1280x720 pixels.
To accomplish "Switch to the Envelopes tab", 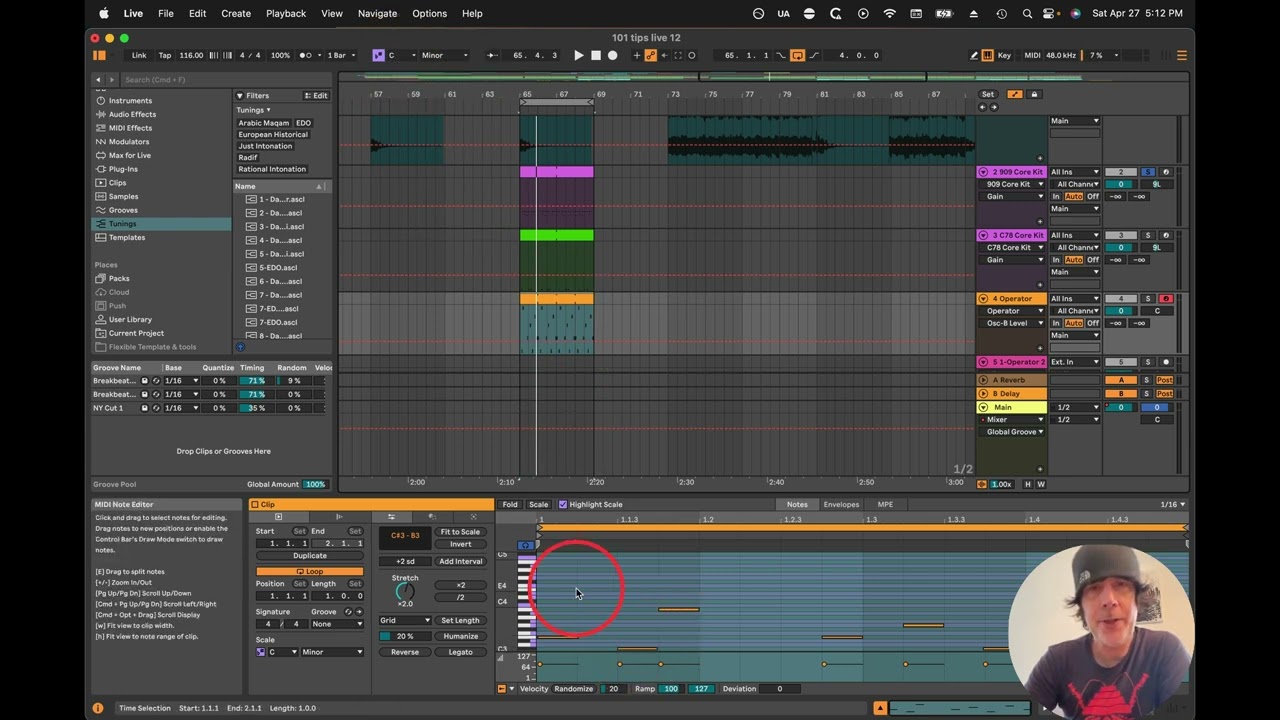I will [x=841, y=505].
